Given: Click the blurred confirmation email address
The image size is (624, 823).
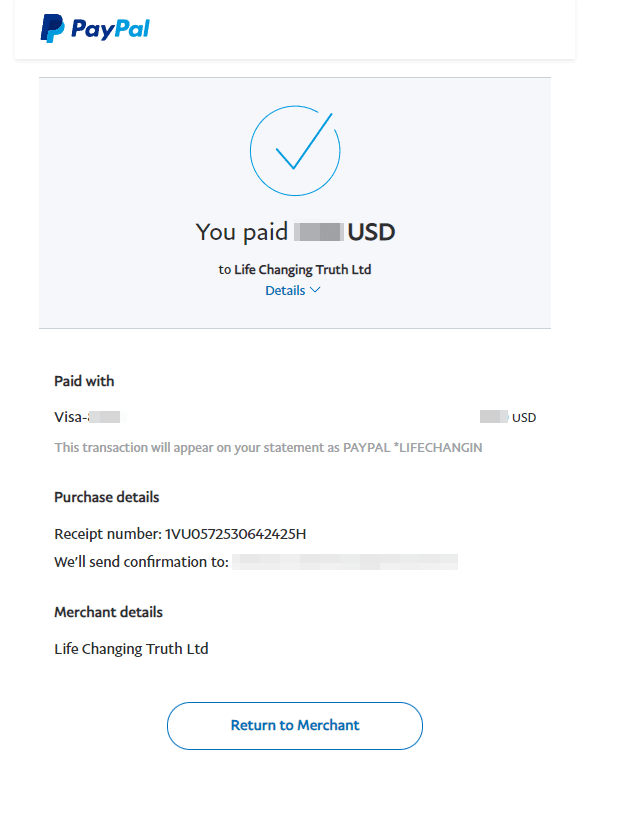Looking at the screenshot, I should [345, 562].
